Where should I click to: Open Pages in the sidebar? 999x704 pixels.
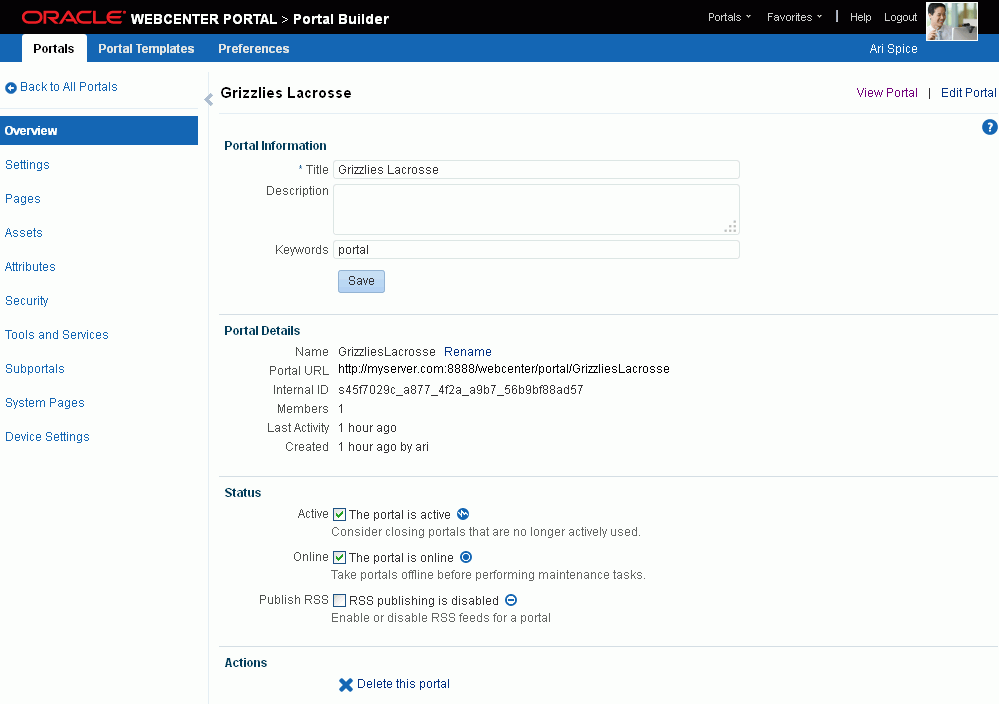coord(23,199)
